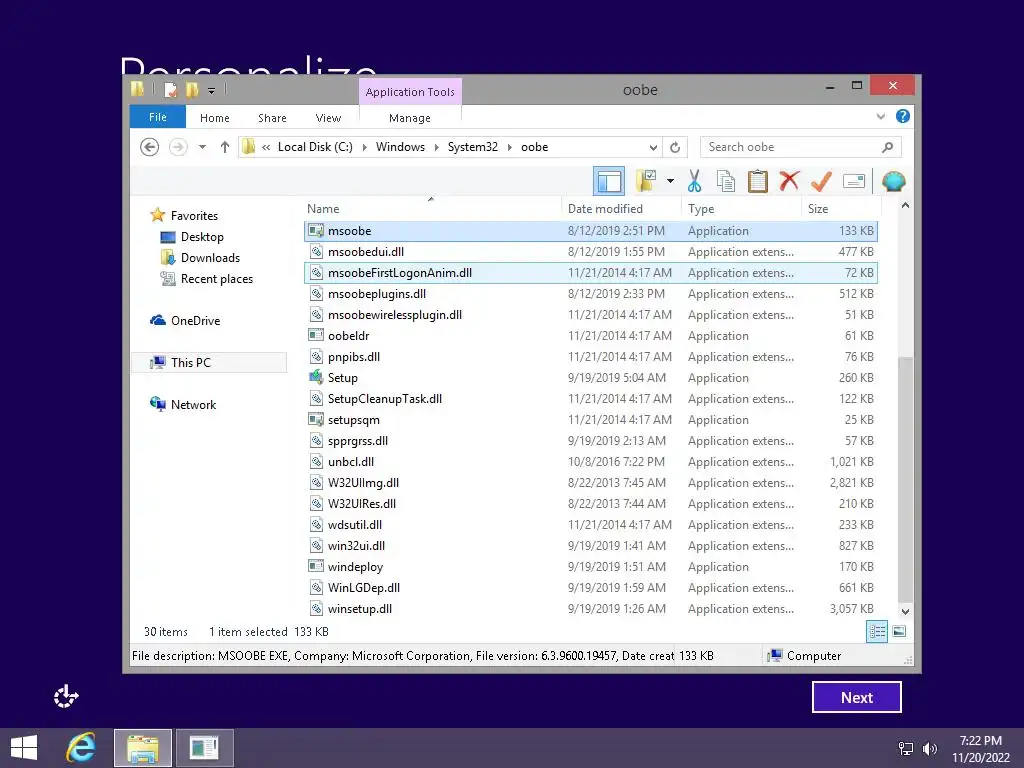Go up one folder level
The height and width of the screenshot is (768, 1024).
point(225,147)
